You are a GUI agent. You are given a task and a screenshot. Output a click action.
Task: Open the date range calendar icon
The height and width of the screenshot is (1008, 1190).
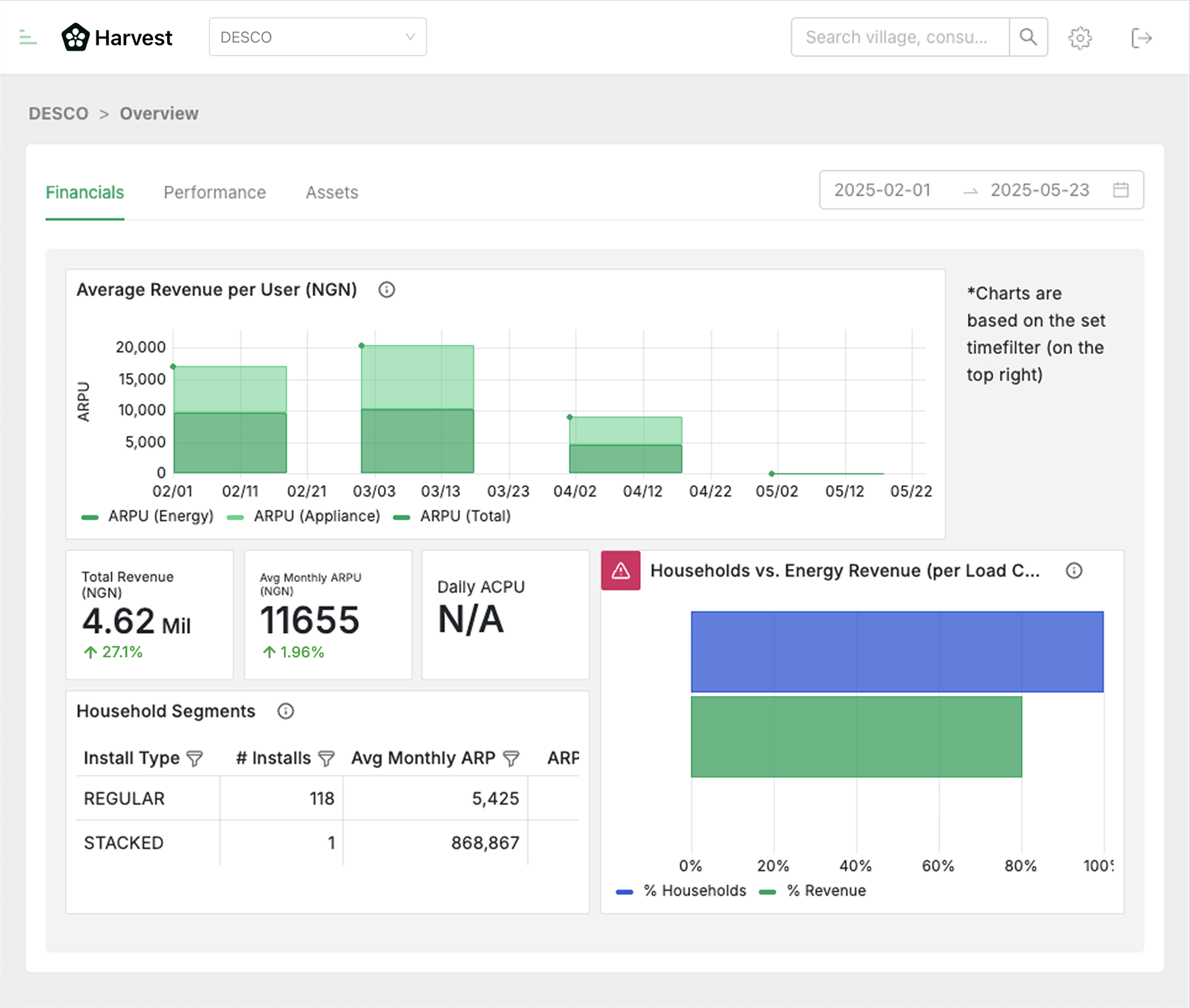(1120, 190)
